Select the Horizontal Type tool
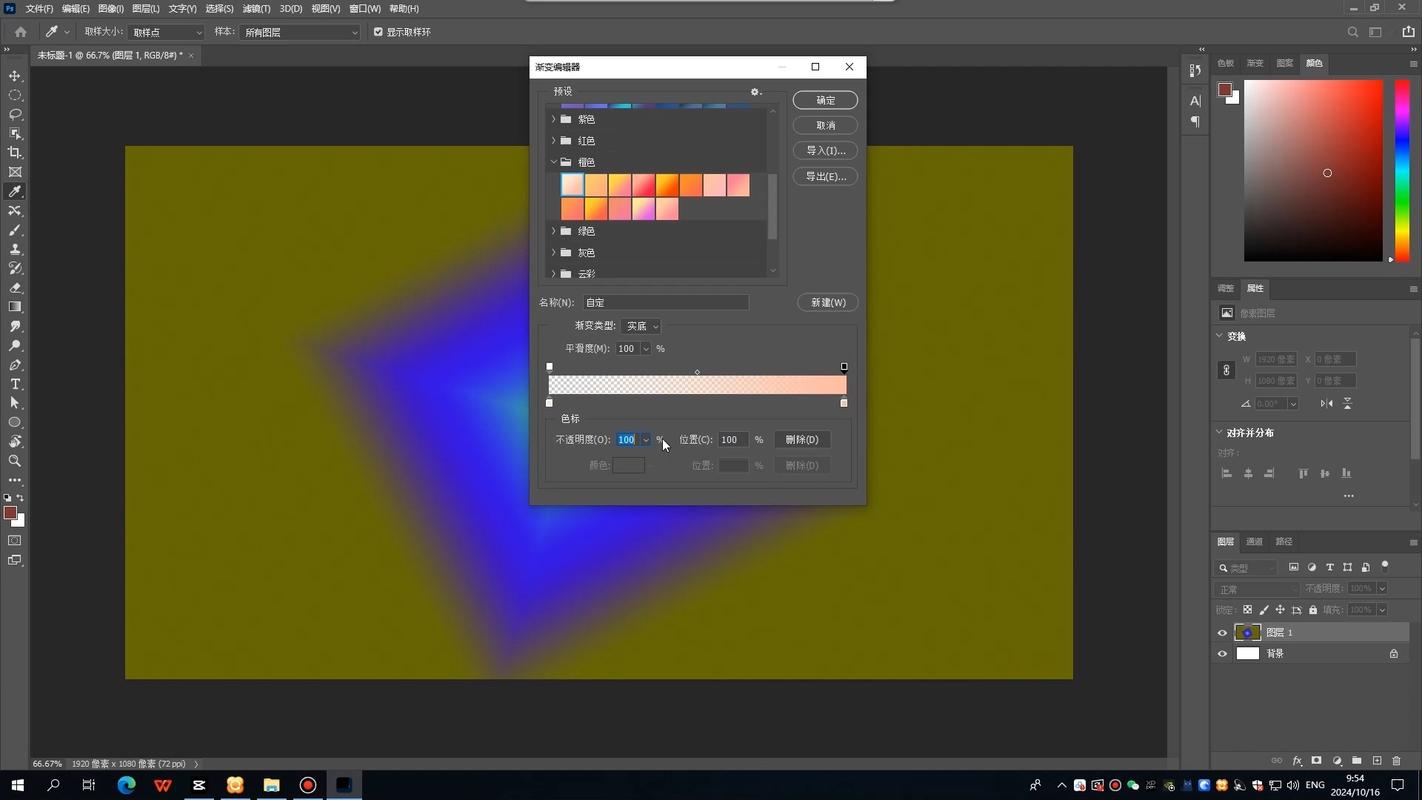 [15, 384]
